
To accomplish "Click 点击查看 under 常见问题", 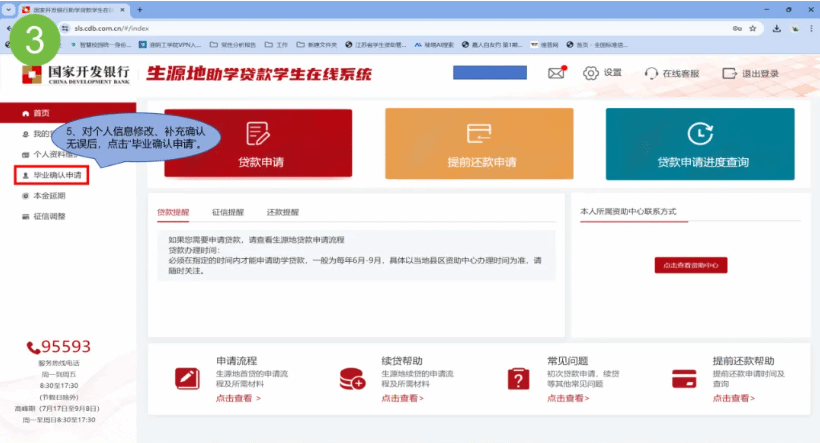I will point(568,399).
